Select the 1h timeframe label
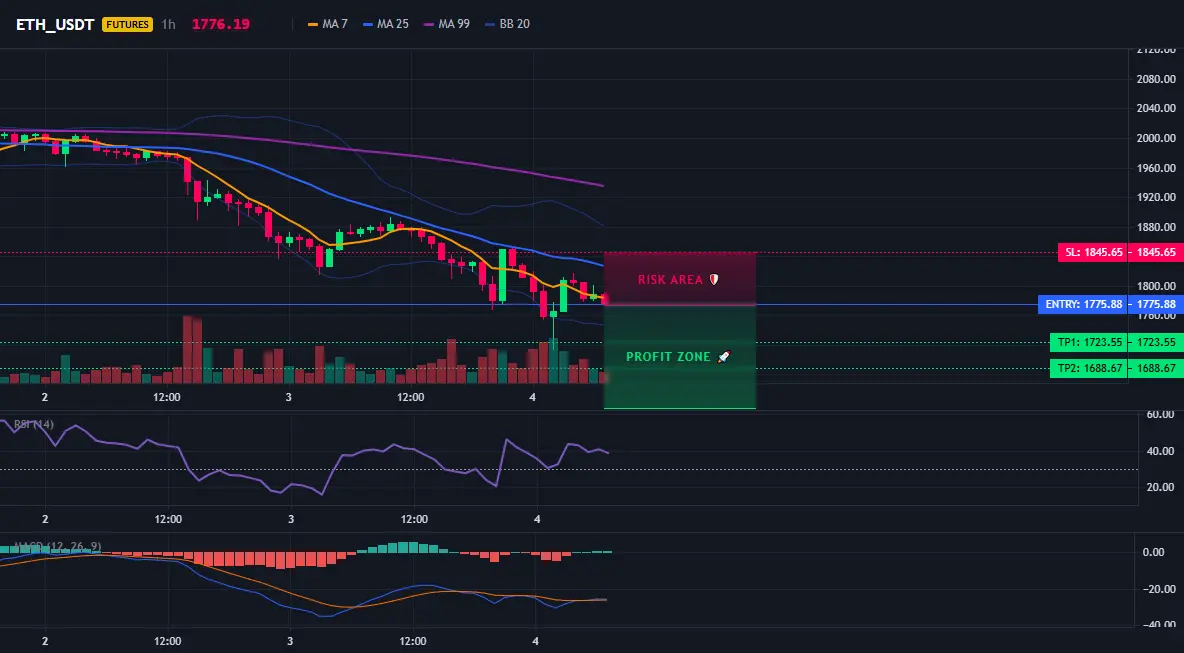Screen dimensions: 1184x653 (x=168, y=24)
